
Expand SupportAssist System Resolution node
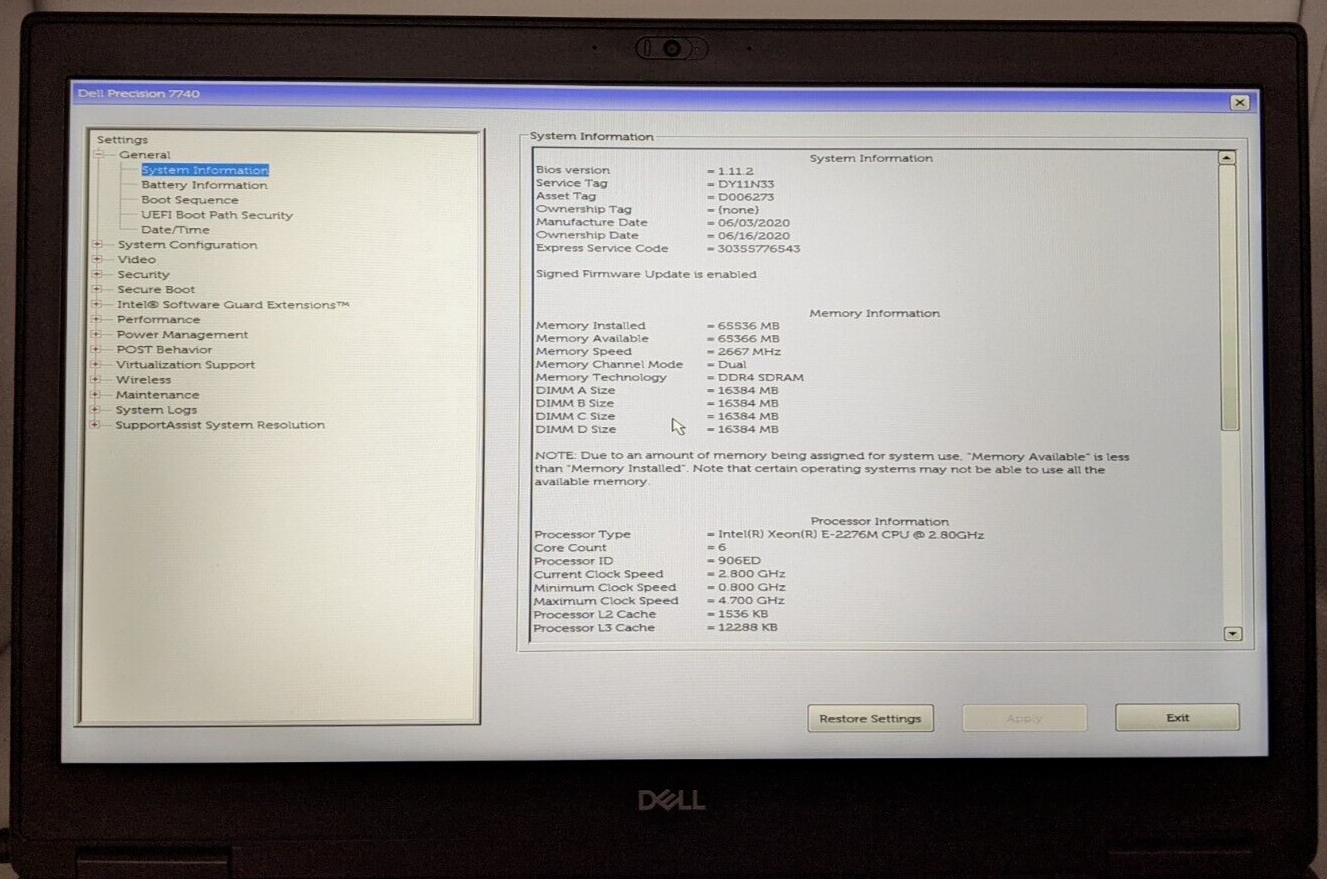(95, 425)
